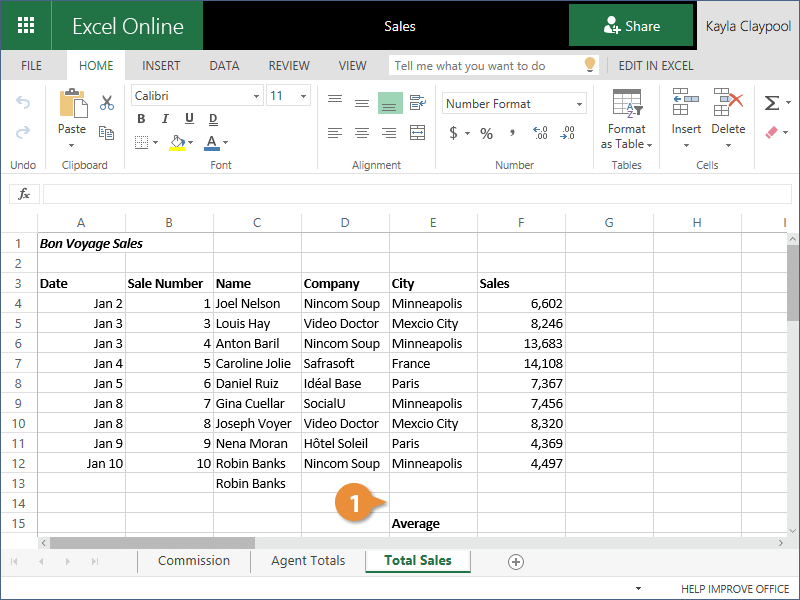Click the Merge cells icon

[418, 133]
